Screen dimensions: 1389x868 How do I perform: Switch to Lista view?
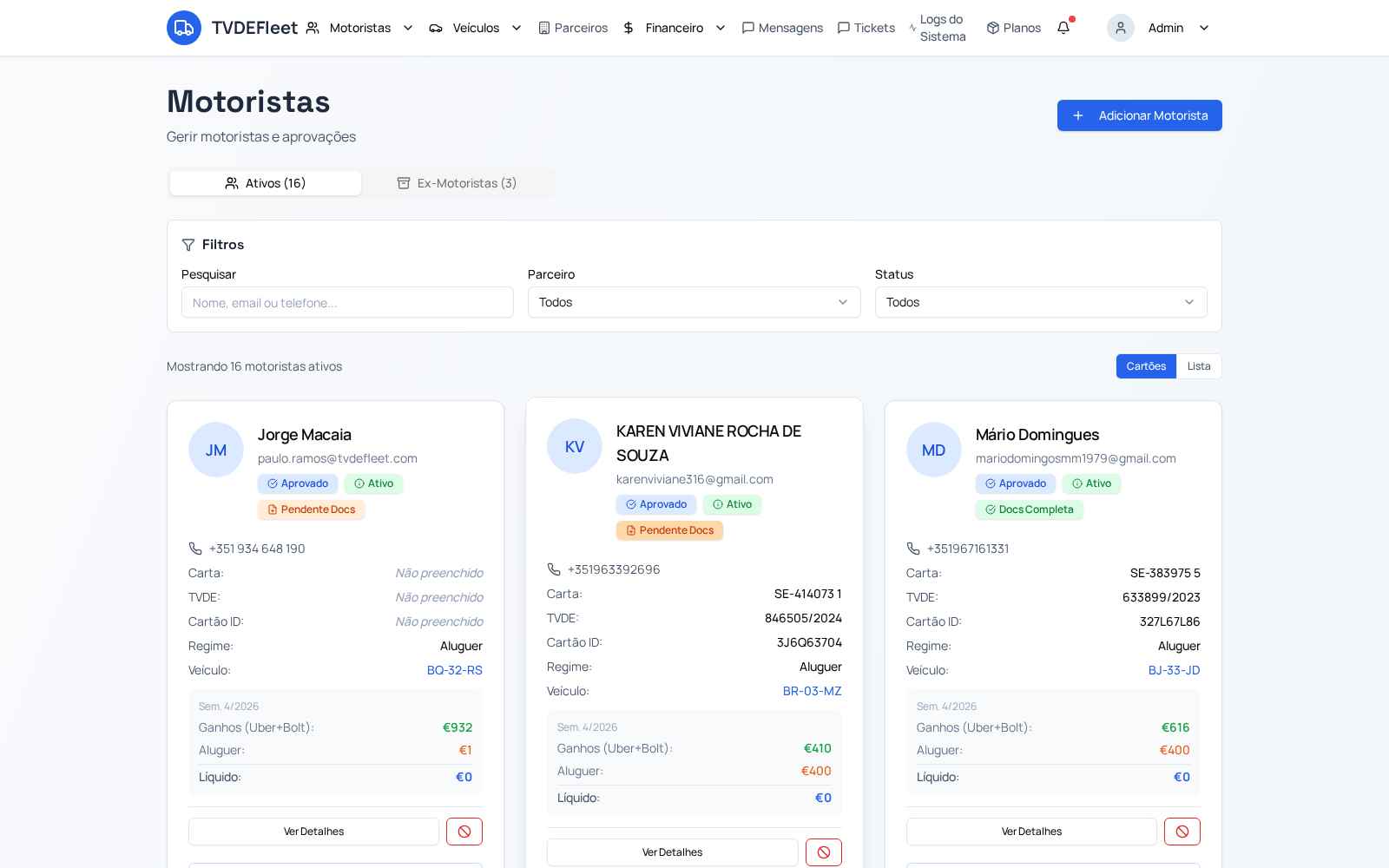tap(1199, 366)
